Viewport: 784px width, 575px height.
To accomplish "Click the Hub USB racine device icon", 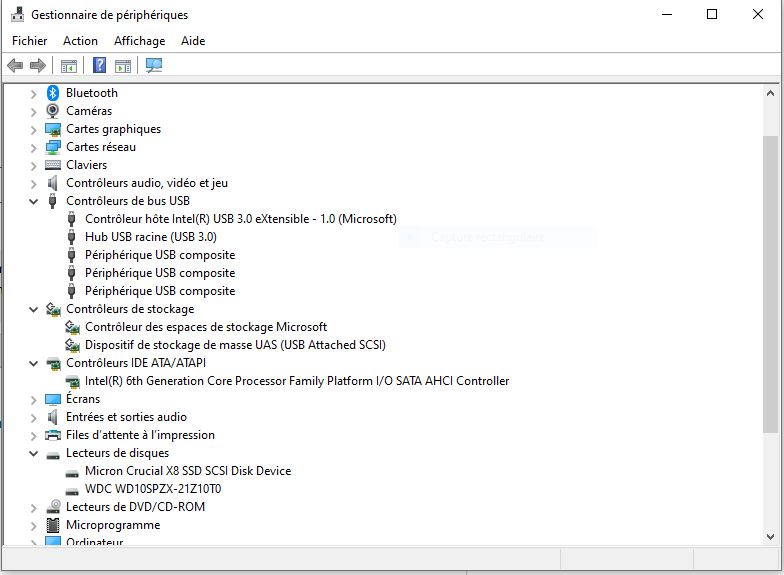I will tap(72, 237).
